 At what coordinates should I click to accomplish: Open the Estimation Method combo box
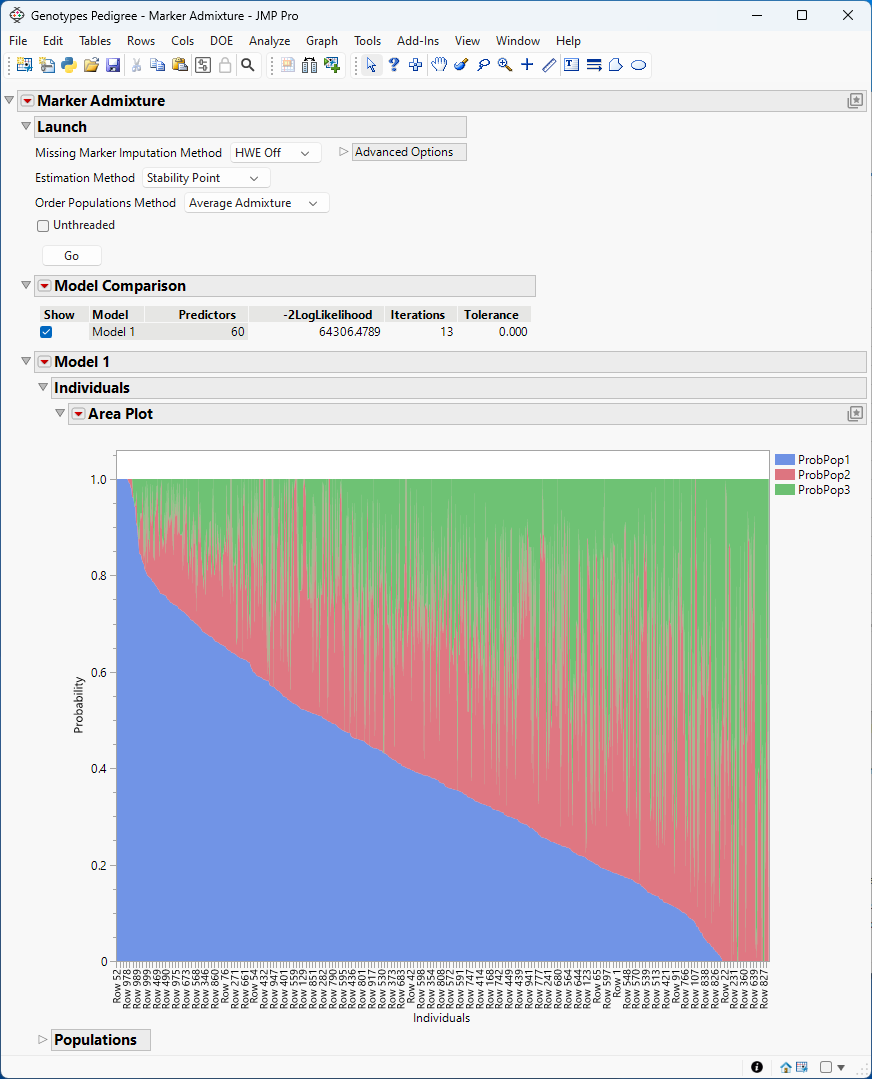[205, 177]
